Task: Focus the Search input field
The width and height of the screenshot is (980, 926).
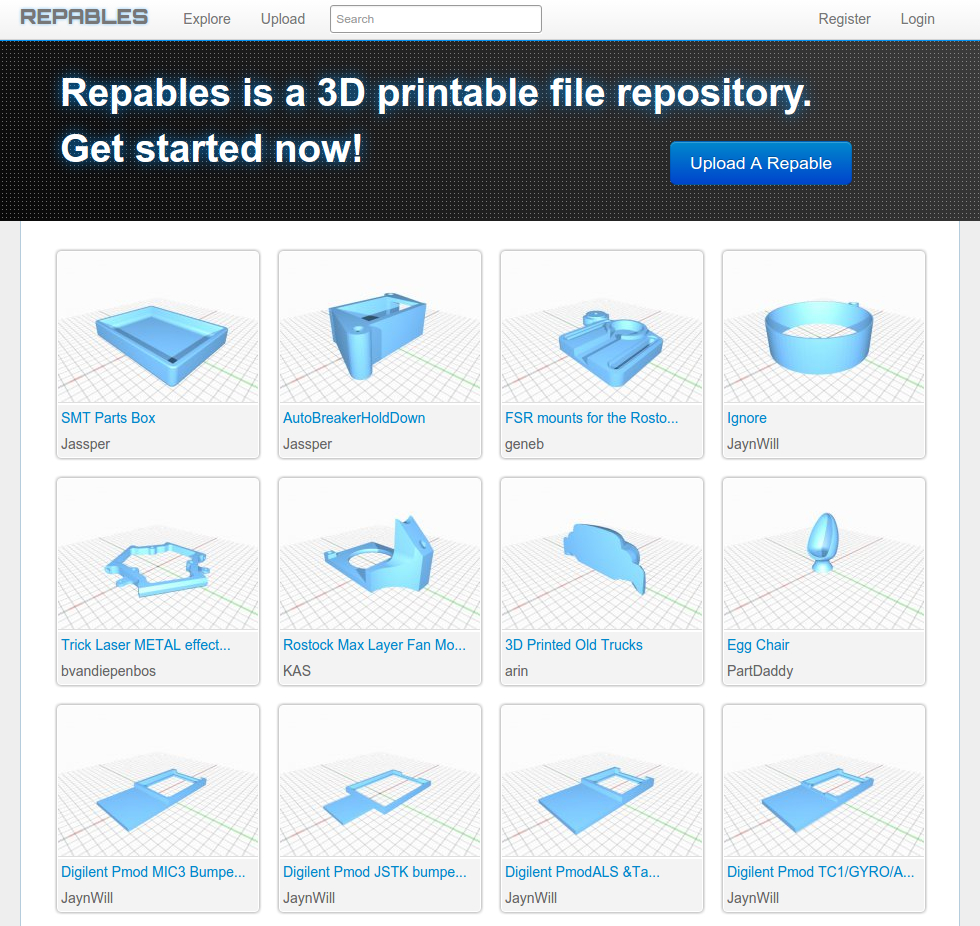Action: click(436, 19)
